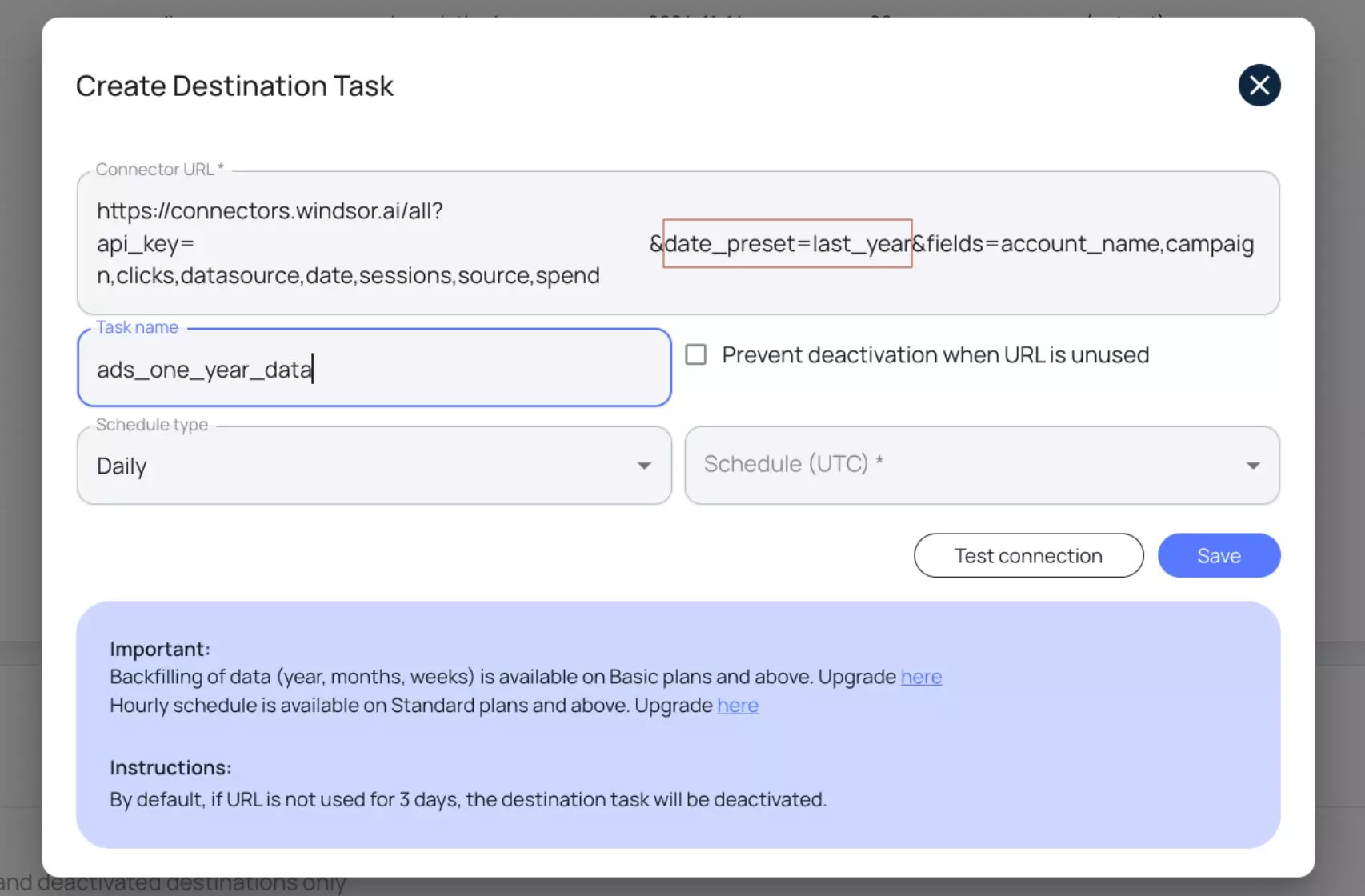Click the Save button

pyautogui.click(x=1218, y=555)
